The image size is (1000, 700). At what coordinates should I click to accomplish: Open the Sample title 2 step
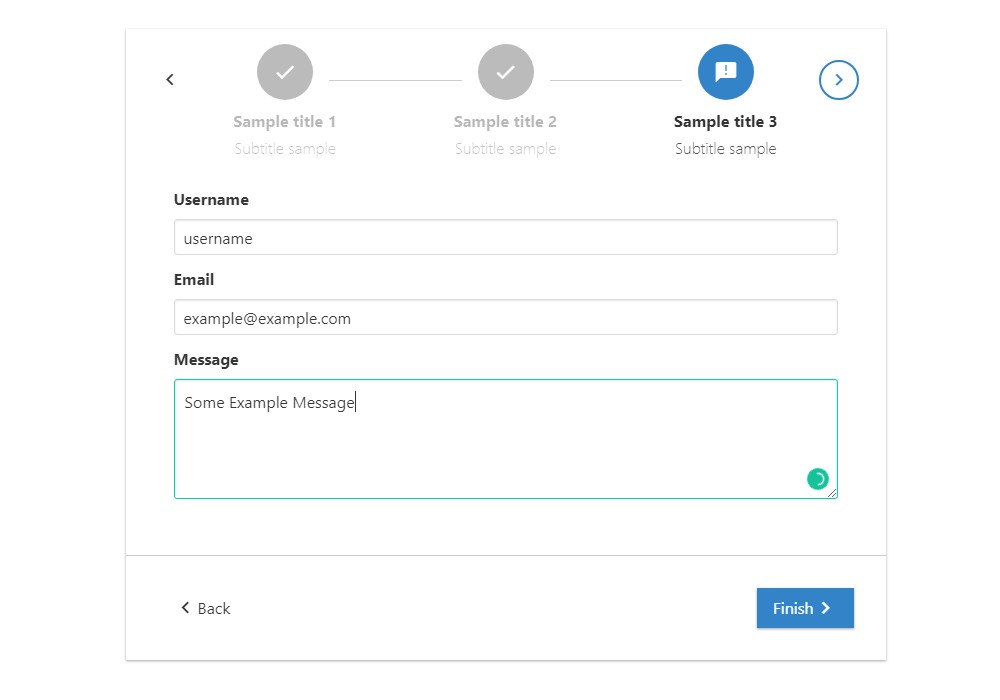(x=505, y=122)
